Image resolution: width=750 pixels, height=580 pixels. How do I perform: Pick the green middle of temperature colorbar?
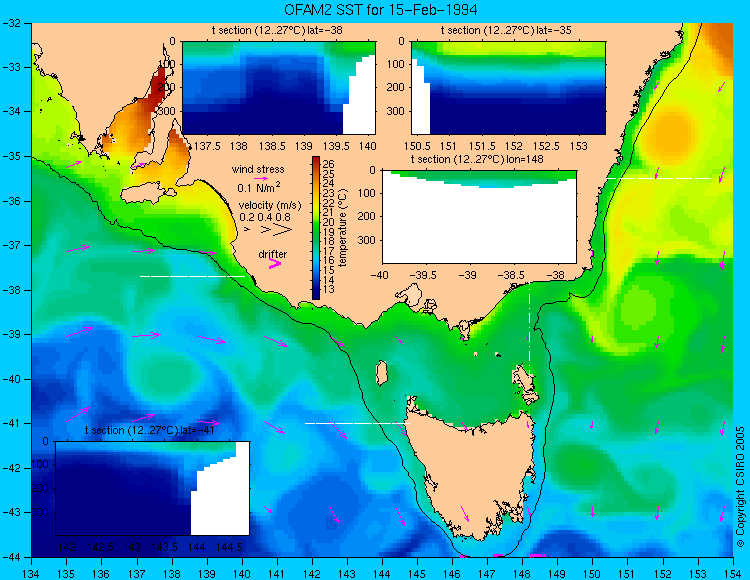316,227
